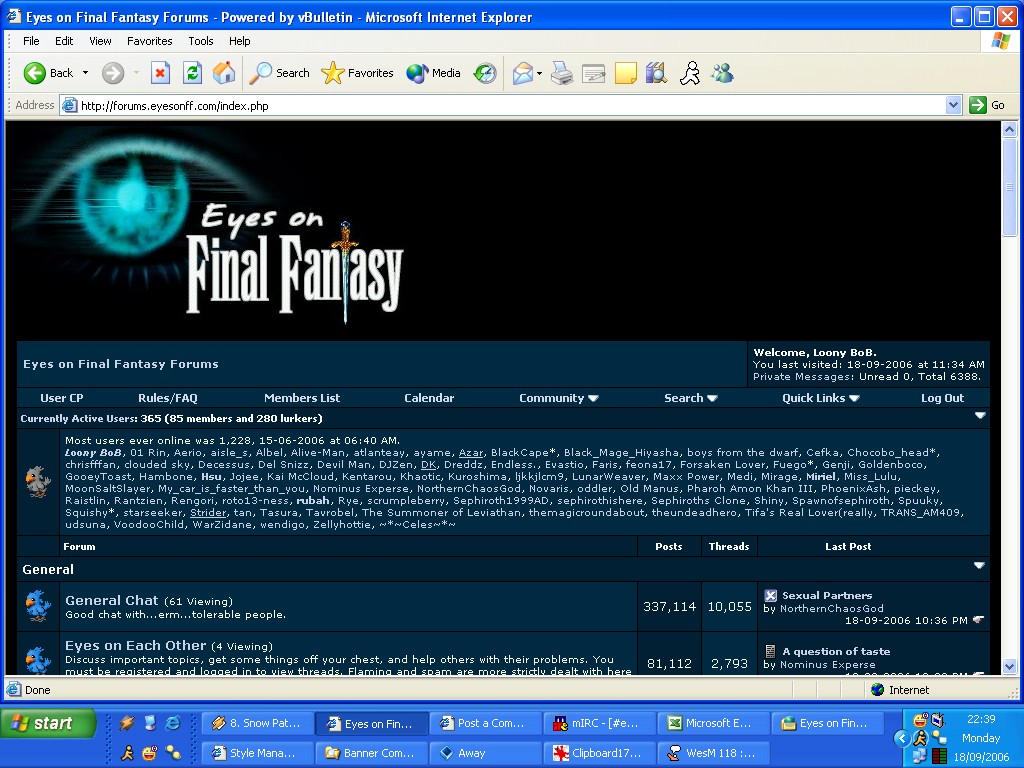Image resolution: width=1024 pixels, height=768 pixels.
Task: Click the Eyes on Final Fantasy Forums title link
Action: [x=121, y=364]
